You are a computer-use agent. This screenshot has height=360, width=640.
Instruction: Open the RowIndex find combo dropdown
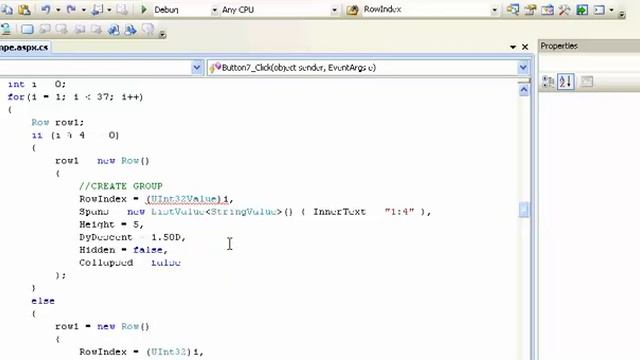pos(494,10)
